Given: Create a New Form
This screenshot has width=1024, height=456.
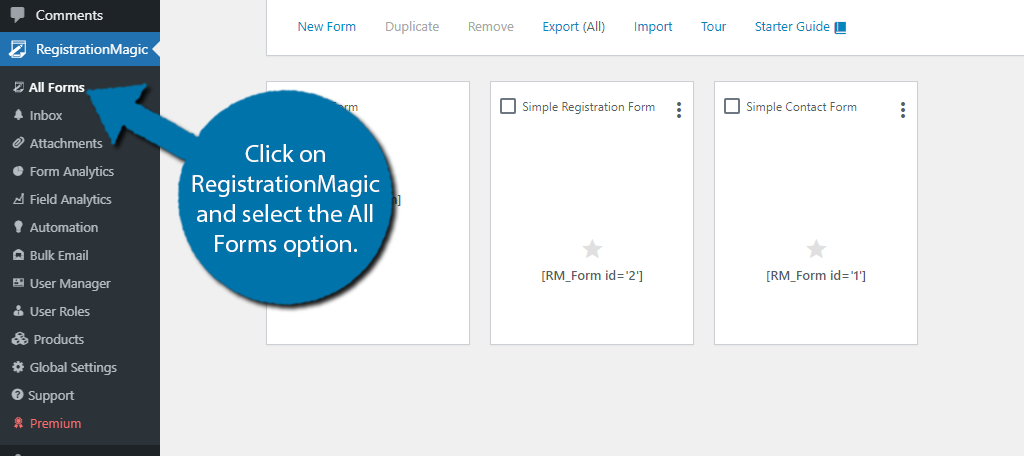Looking at the screenshot, I should point(327,27).
